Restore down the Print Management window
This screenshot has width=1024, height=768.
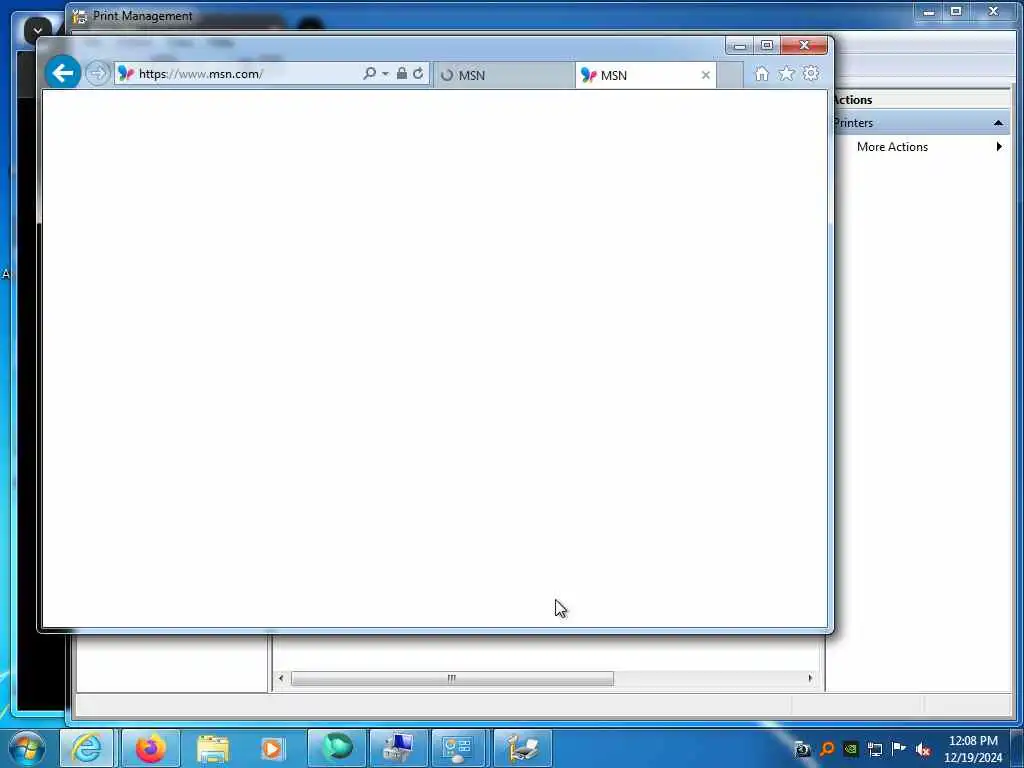point(956,12)
